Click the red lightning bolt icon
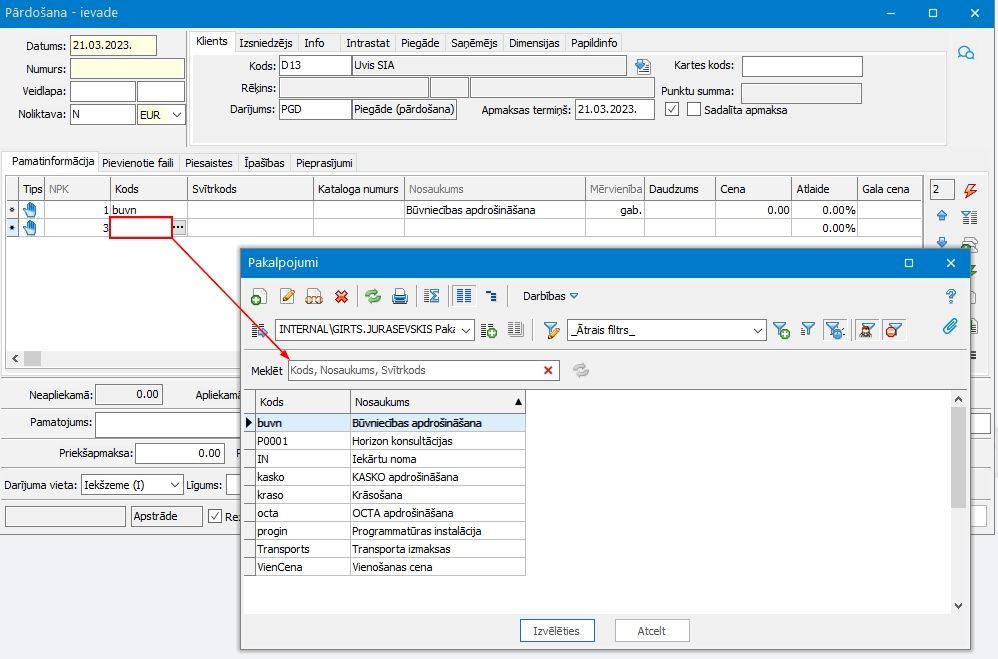Viewport: 998px width, 659px height. tap(970, 190)
